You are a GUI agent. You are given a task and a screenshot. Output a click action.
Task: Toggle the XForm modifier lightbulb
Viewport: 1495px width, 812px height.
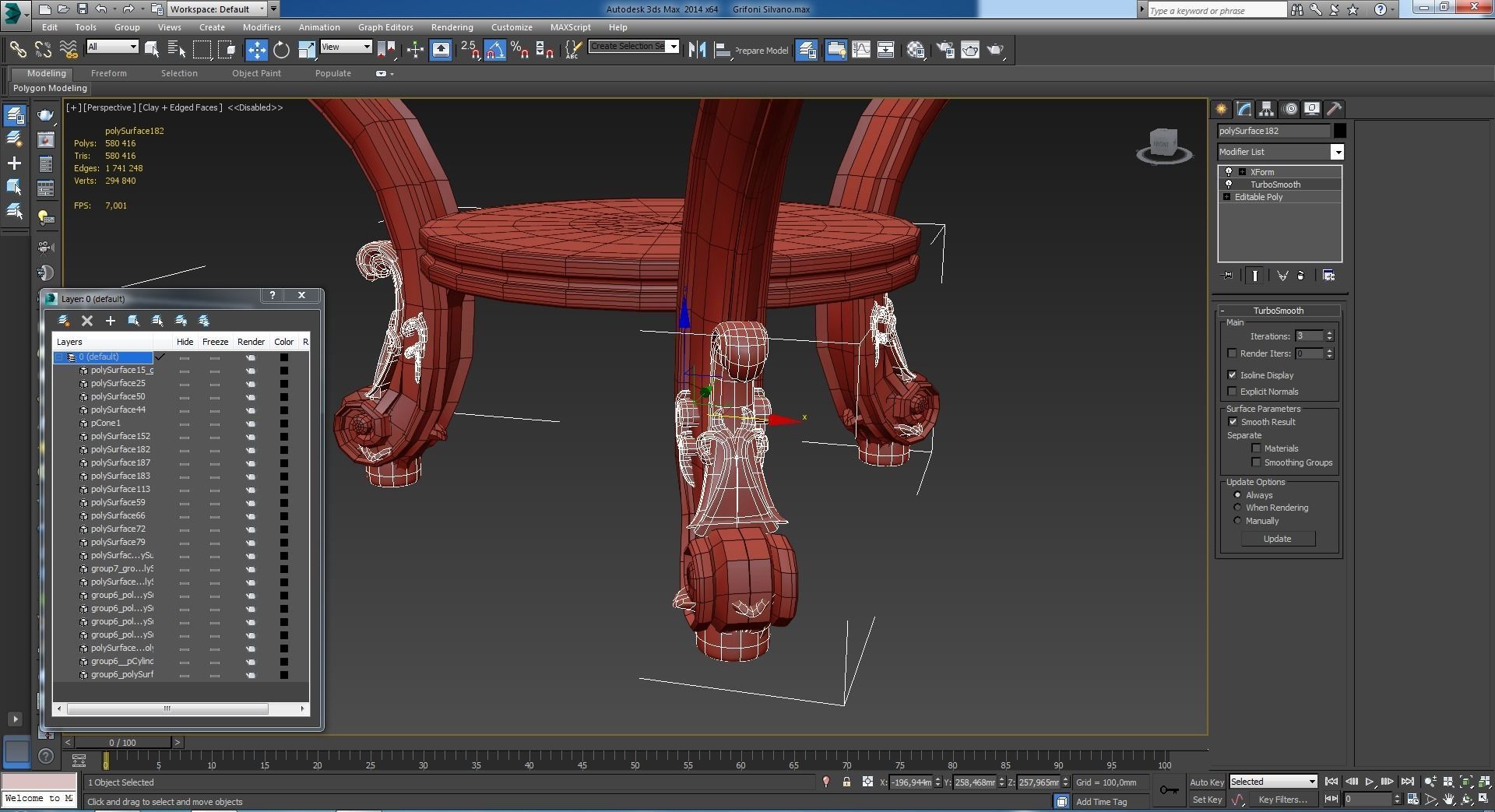coord(1229,172)
